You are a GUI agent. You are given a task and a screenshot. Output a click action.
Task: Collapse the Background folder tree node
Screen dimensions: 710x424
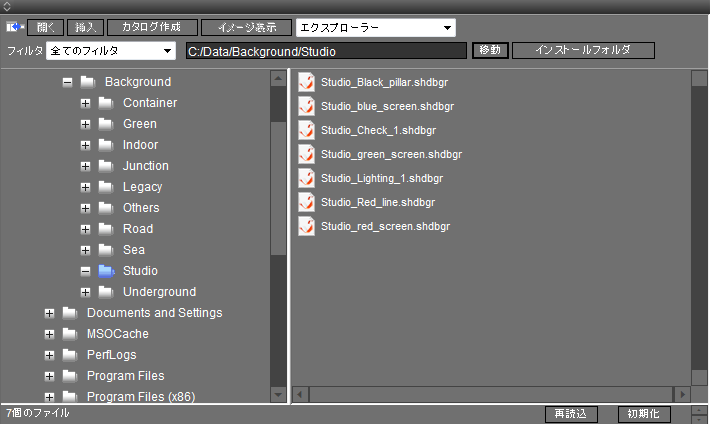67,82
